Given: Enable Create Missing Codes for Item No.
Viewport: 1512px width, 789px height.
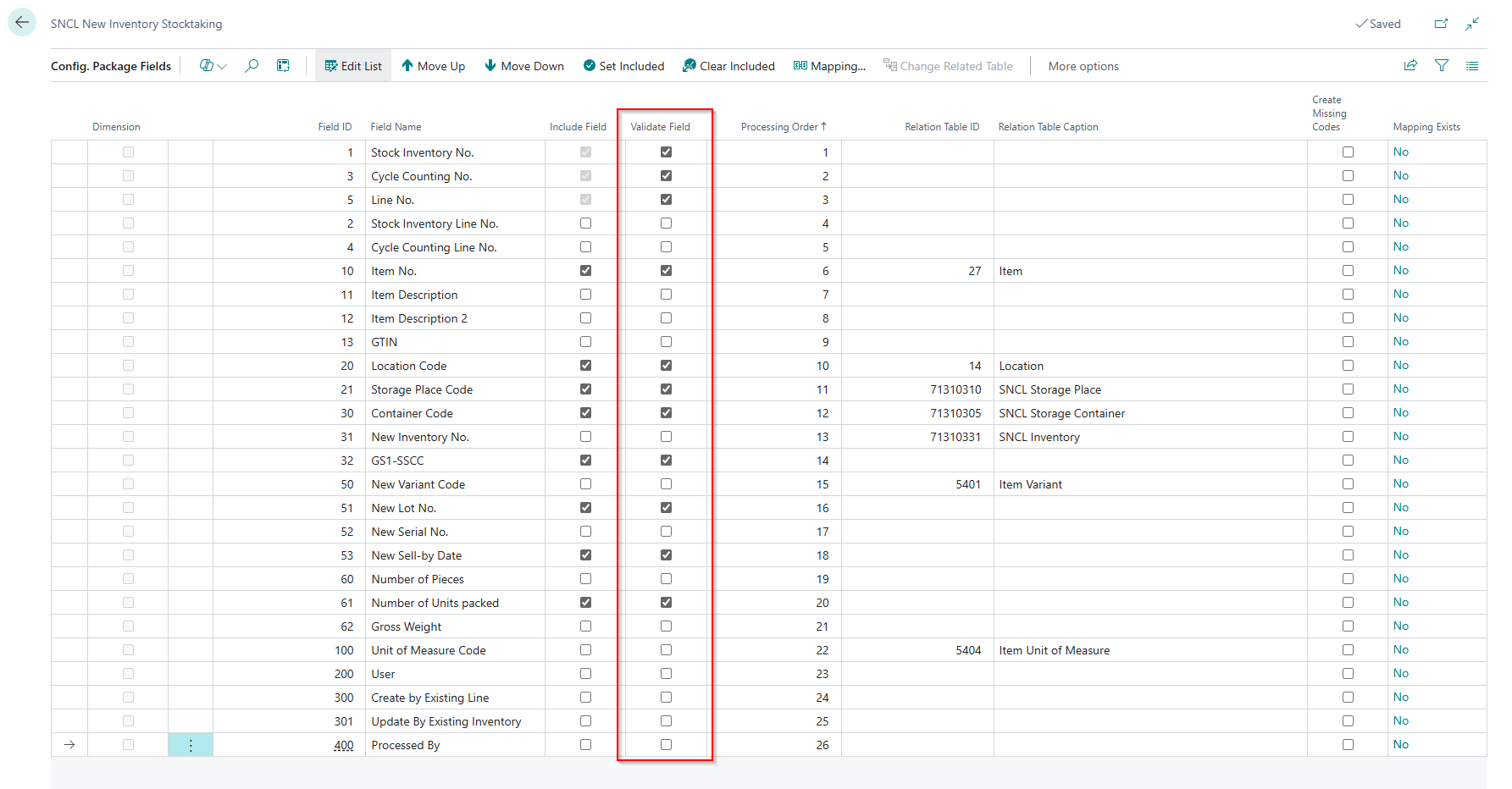Looking at the screenshot, I should click(1348, 271).
